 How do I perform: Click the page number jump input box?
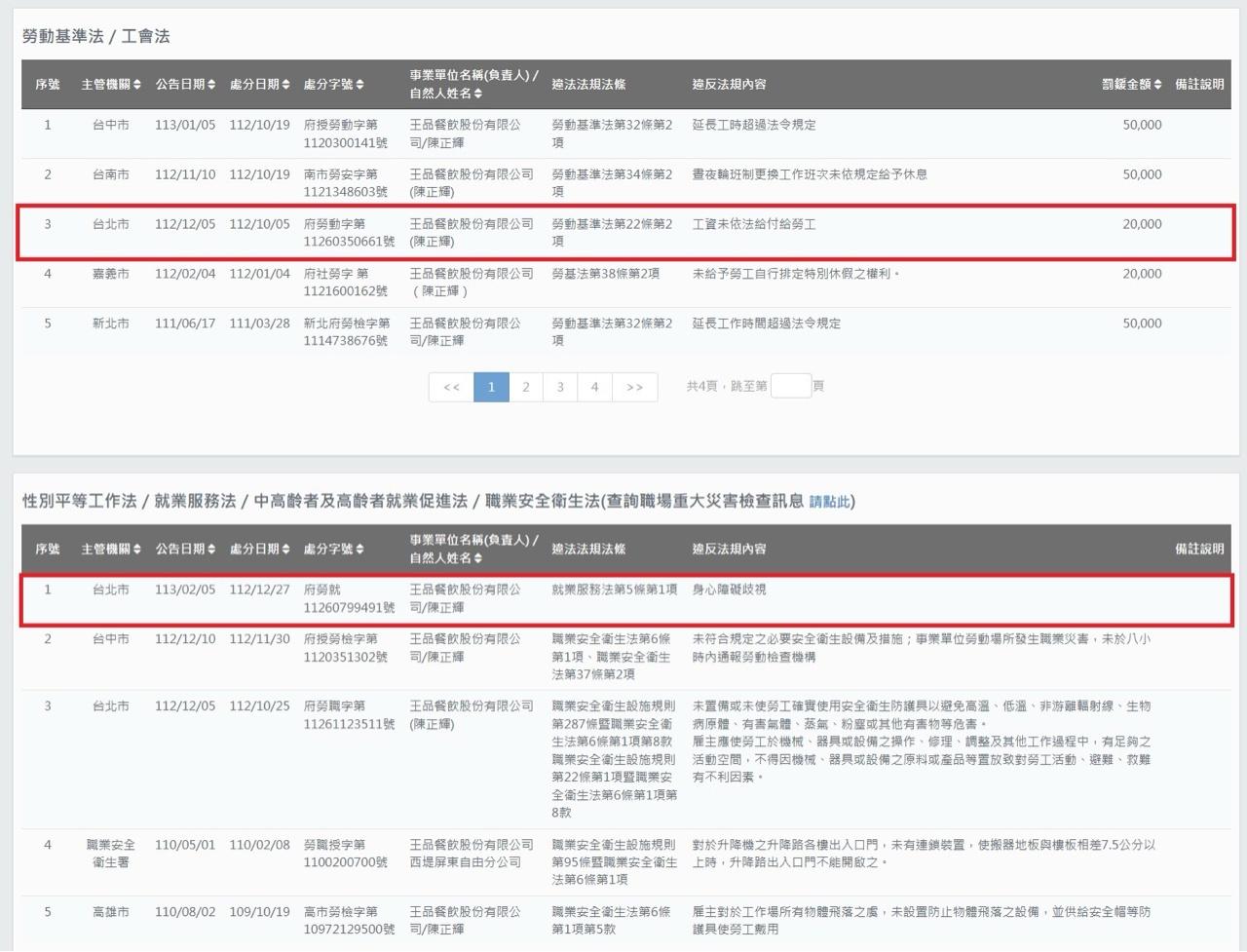[x=790, y=386]
